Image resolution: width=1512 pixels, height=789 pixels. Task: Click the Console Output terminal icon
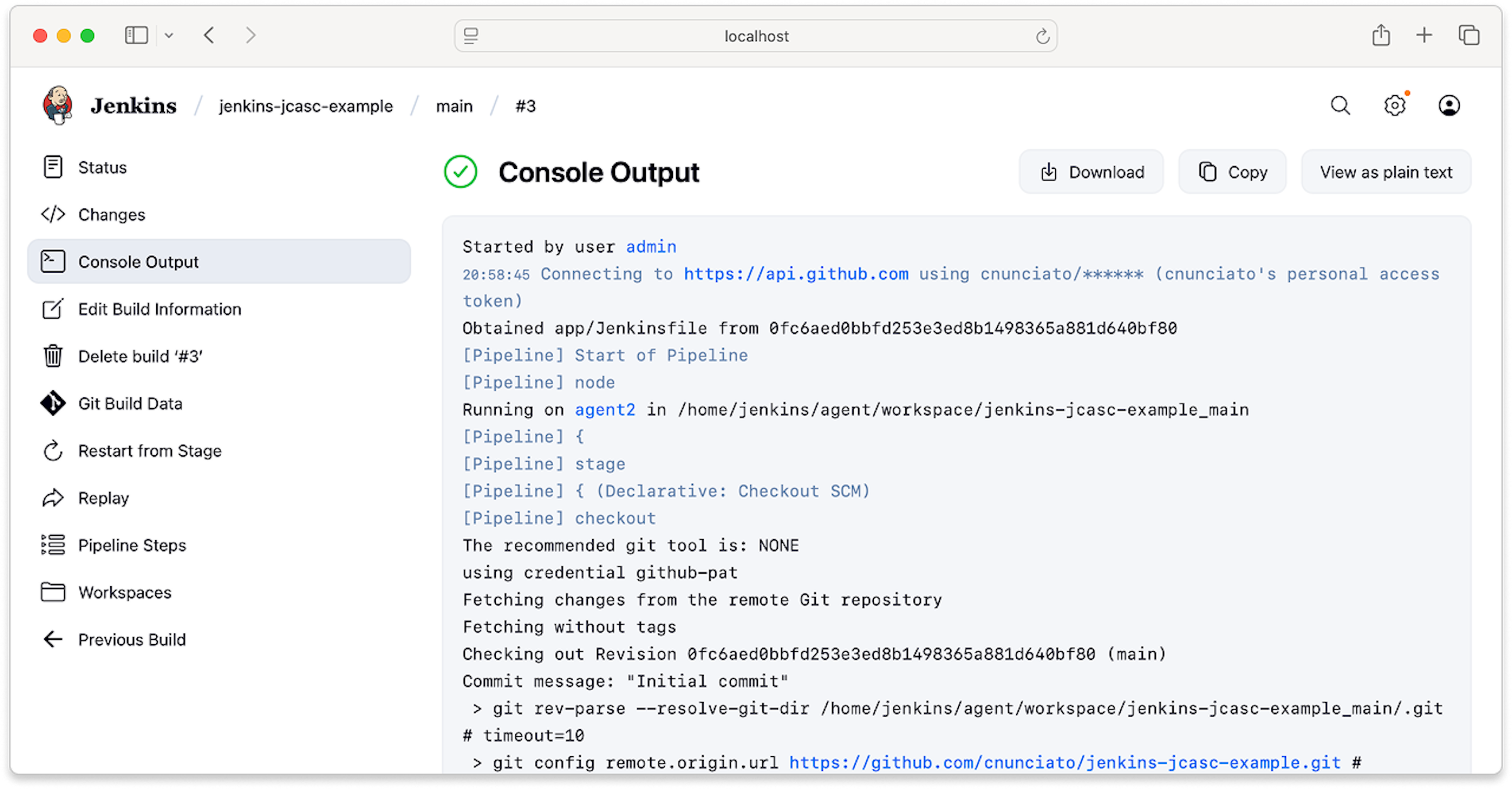[53, 261]
